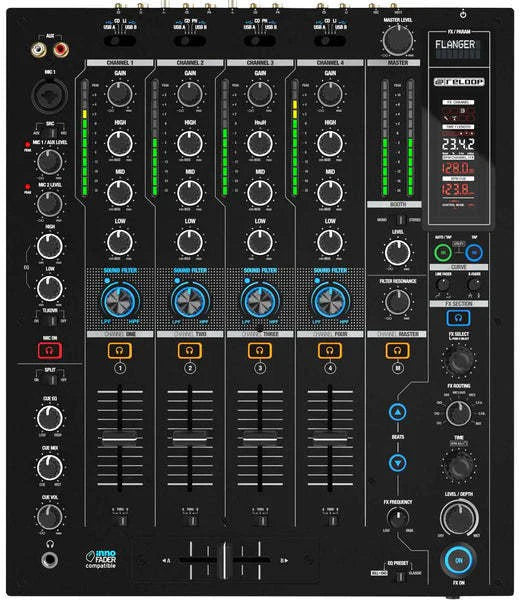
Task: Toggle the EQ Preset switch
Action: point(399,576)
